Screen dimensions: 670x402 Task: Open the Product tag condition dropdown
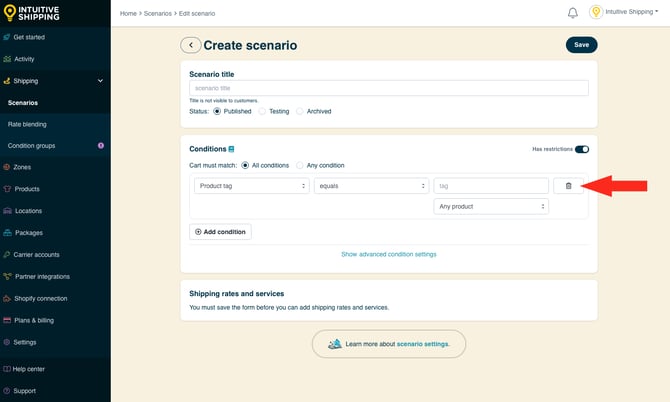[252, 186]
